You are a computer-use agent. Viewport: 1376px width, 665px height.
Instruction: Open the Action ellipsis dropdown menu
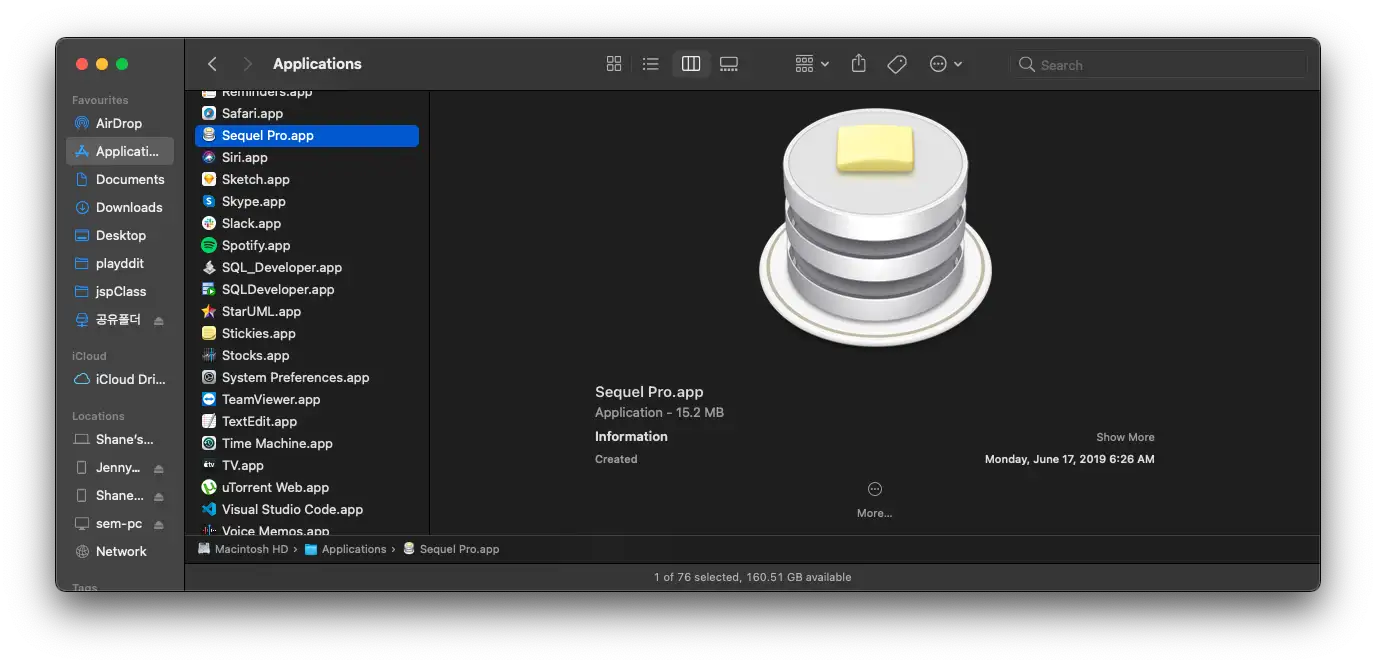[x=945, y=64]
